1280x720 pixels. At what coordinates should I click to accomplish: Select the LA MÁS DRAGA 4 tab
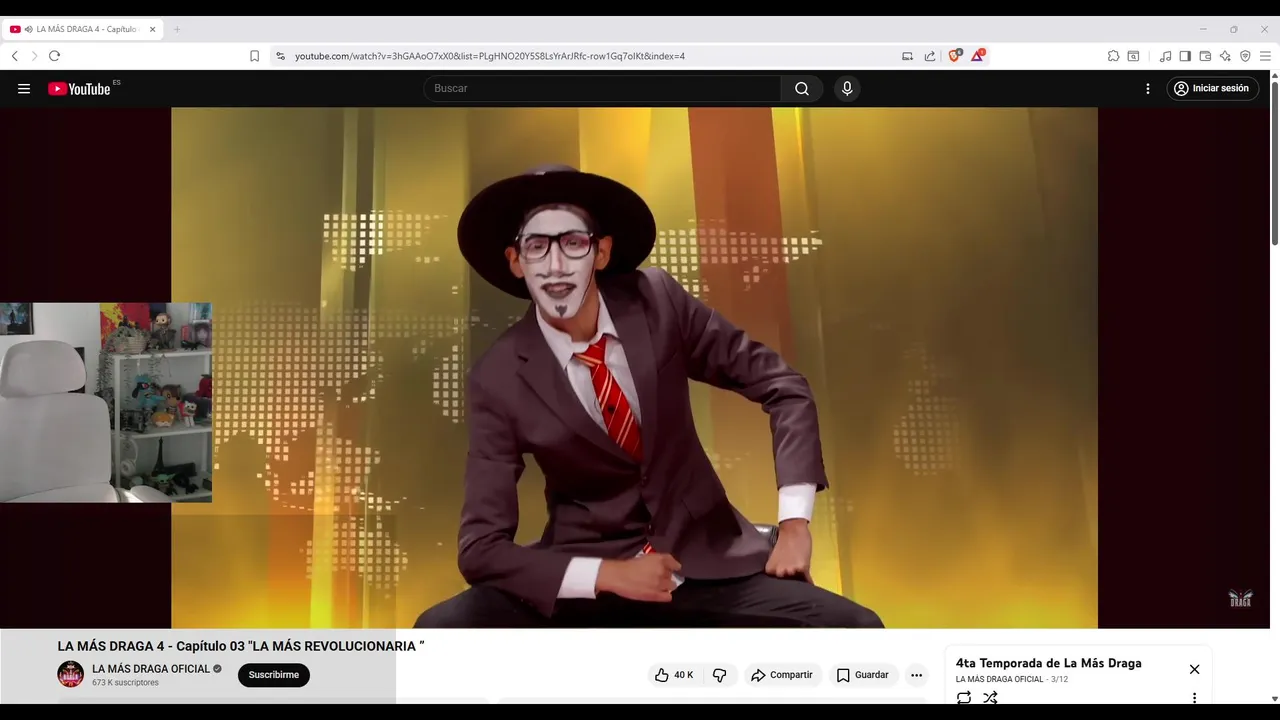pos(82,29)
